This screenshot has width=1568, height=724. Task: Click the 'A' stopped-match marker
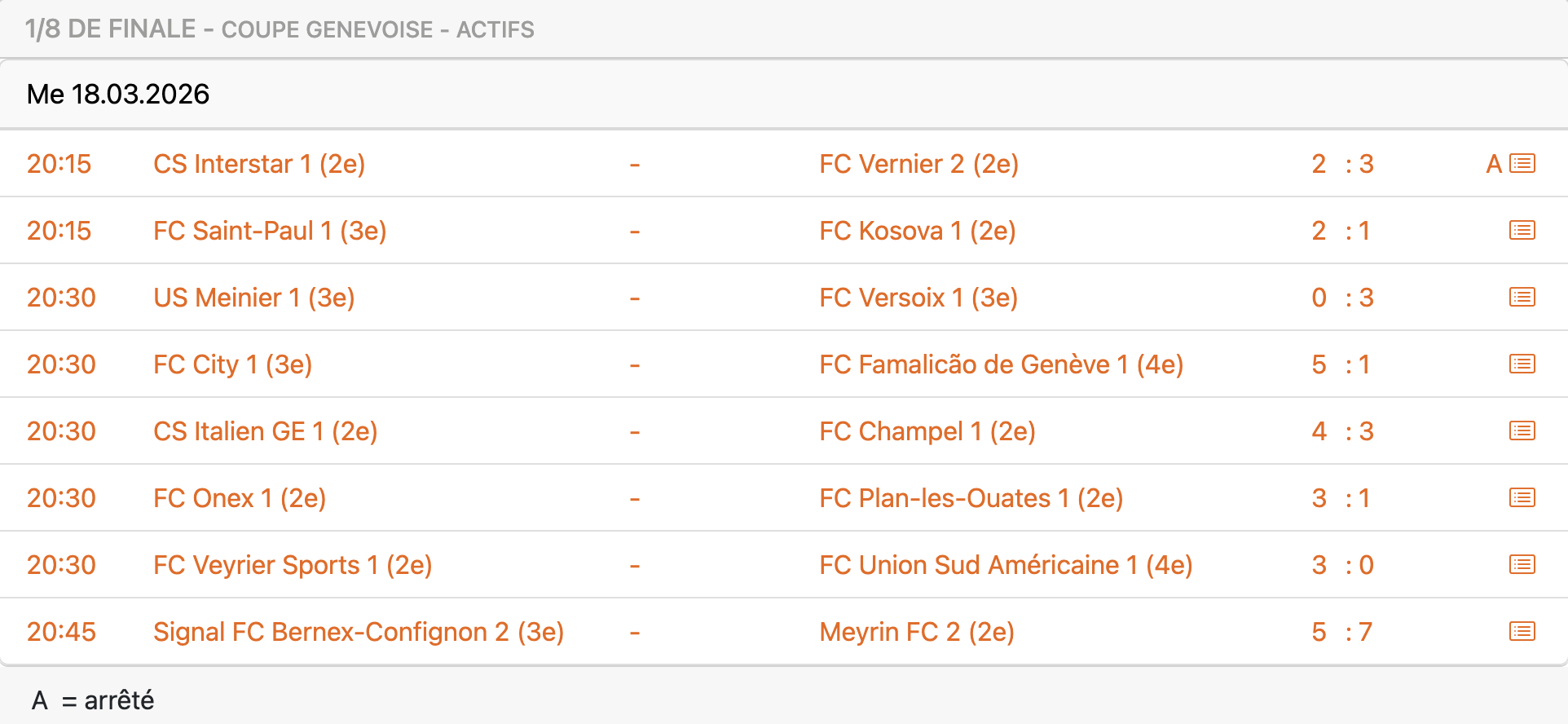point(1493,164)
